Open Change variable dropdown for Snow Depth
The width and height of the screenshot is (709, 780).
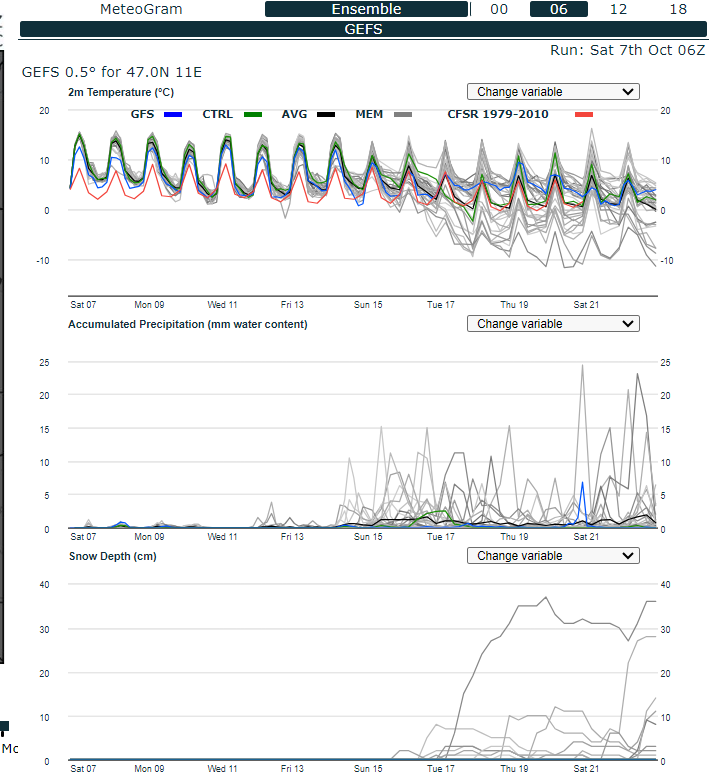(553, 556)
